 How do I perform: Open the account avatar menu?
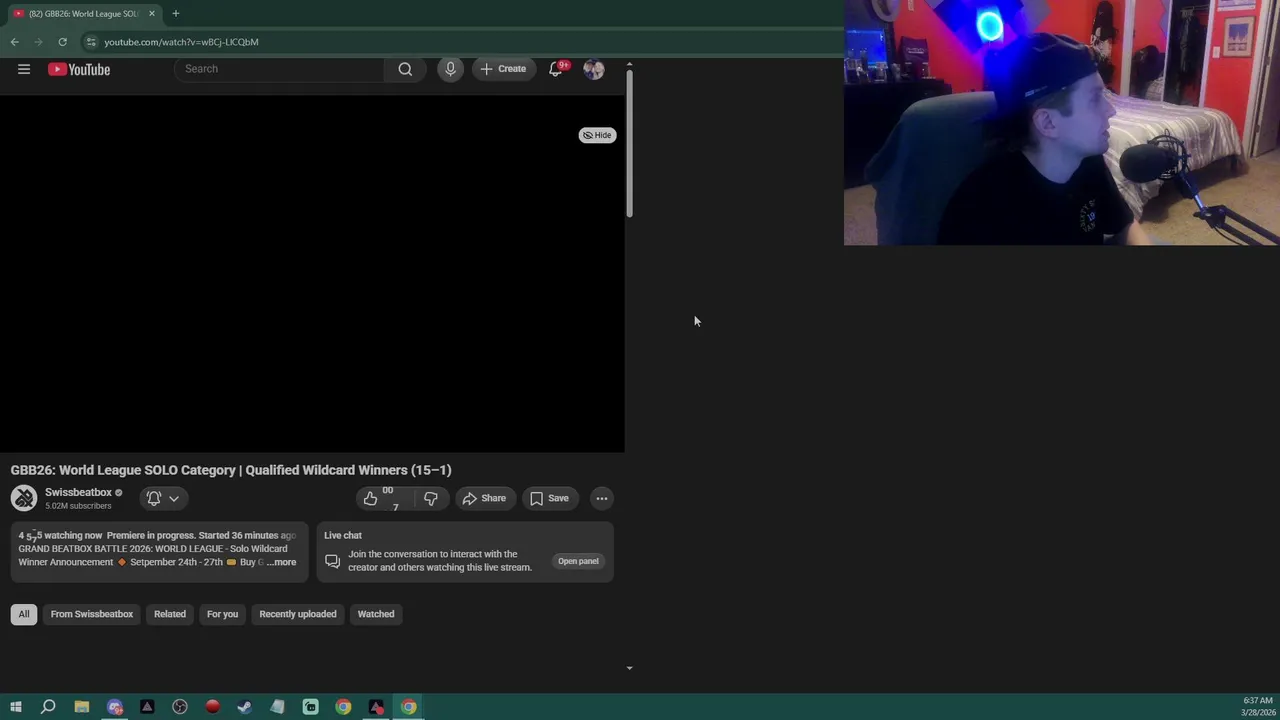pyautogui.click(x=594, y=69)
